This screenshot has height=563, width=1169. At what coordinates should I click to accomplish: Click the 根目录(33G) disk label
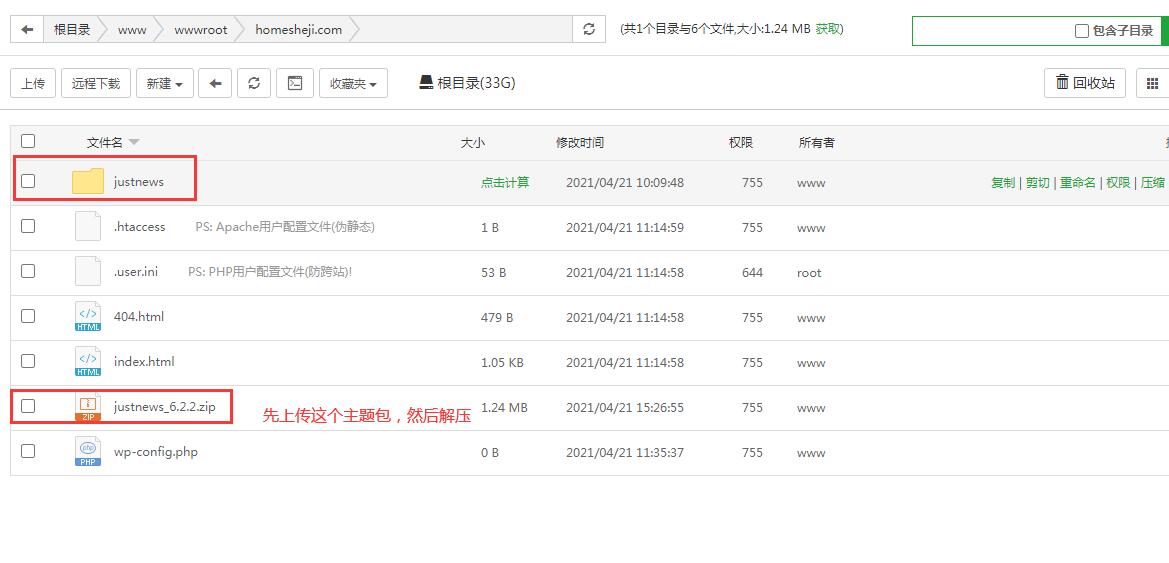coord(476,83)
